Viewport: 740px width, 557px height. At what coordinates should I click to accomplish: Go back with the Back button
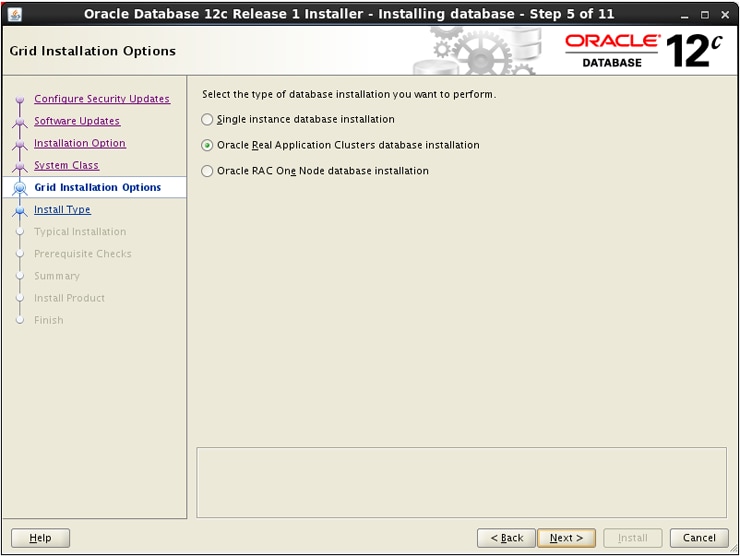point(506,538)
